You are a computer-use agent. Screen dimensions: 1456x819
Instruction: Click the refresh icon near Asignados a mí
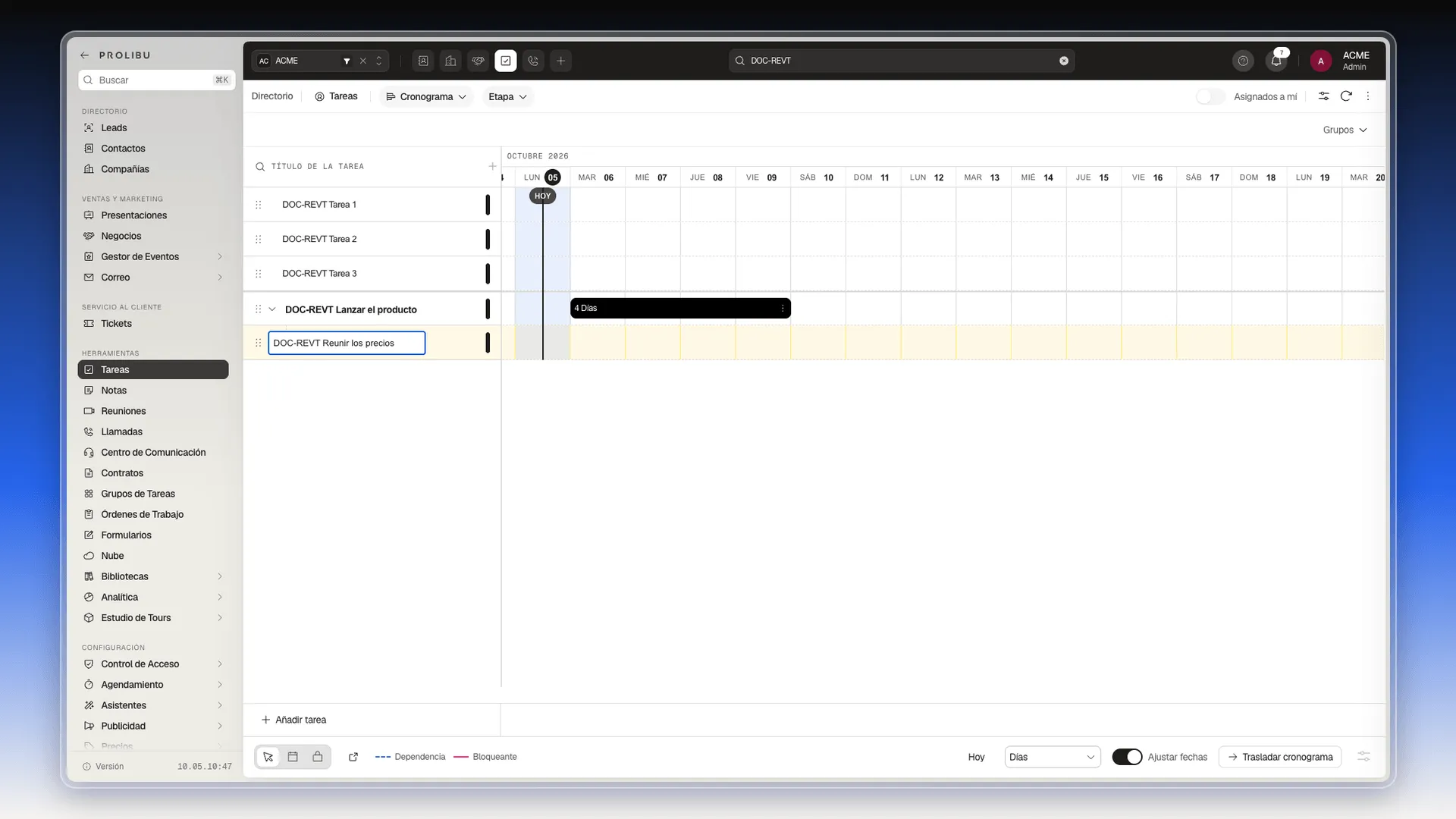(x=1346, y=96)
